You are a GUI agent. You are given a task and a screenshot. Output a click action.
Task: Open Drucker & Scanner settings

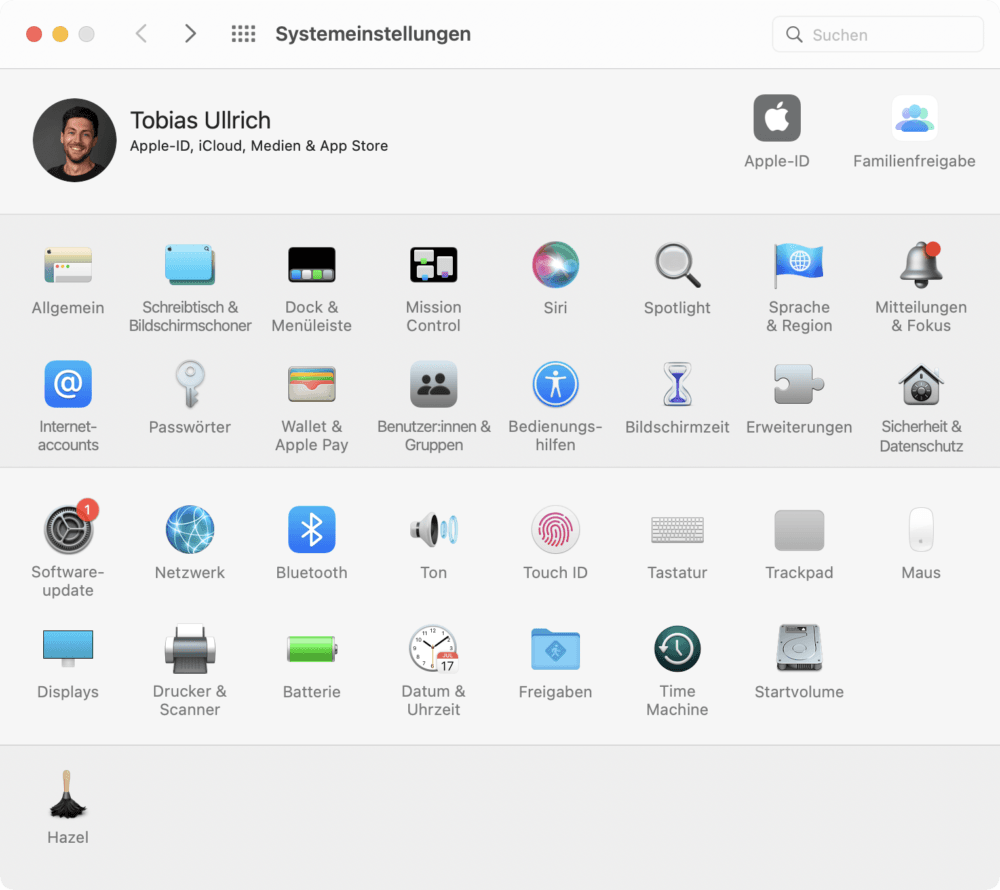[x=190, y=648]
